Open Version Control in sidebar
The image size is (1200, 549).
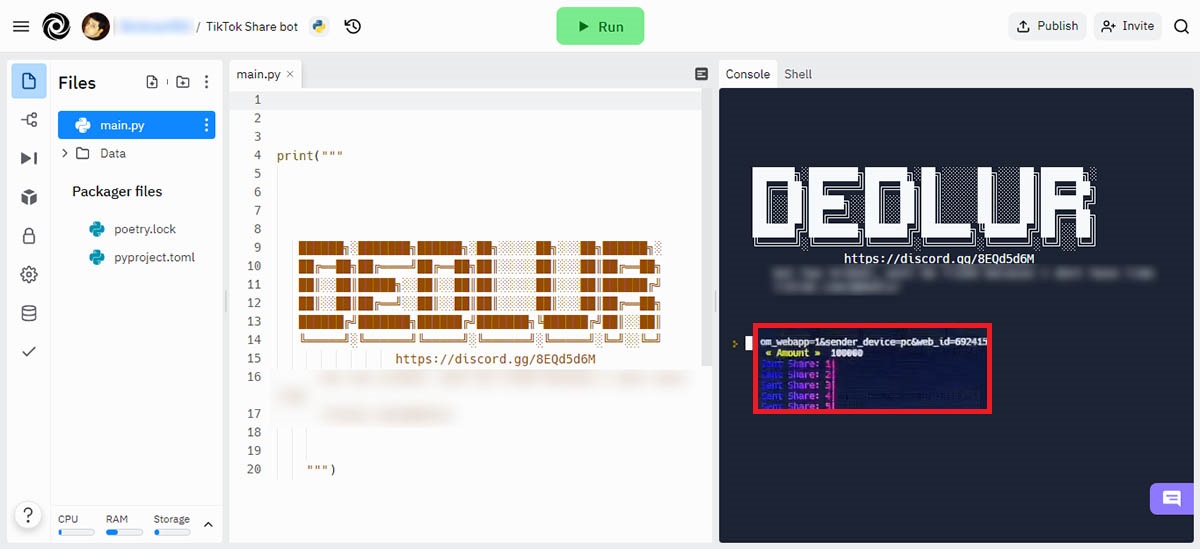(x=29, y=120)
